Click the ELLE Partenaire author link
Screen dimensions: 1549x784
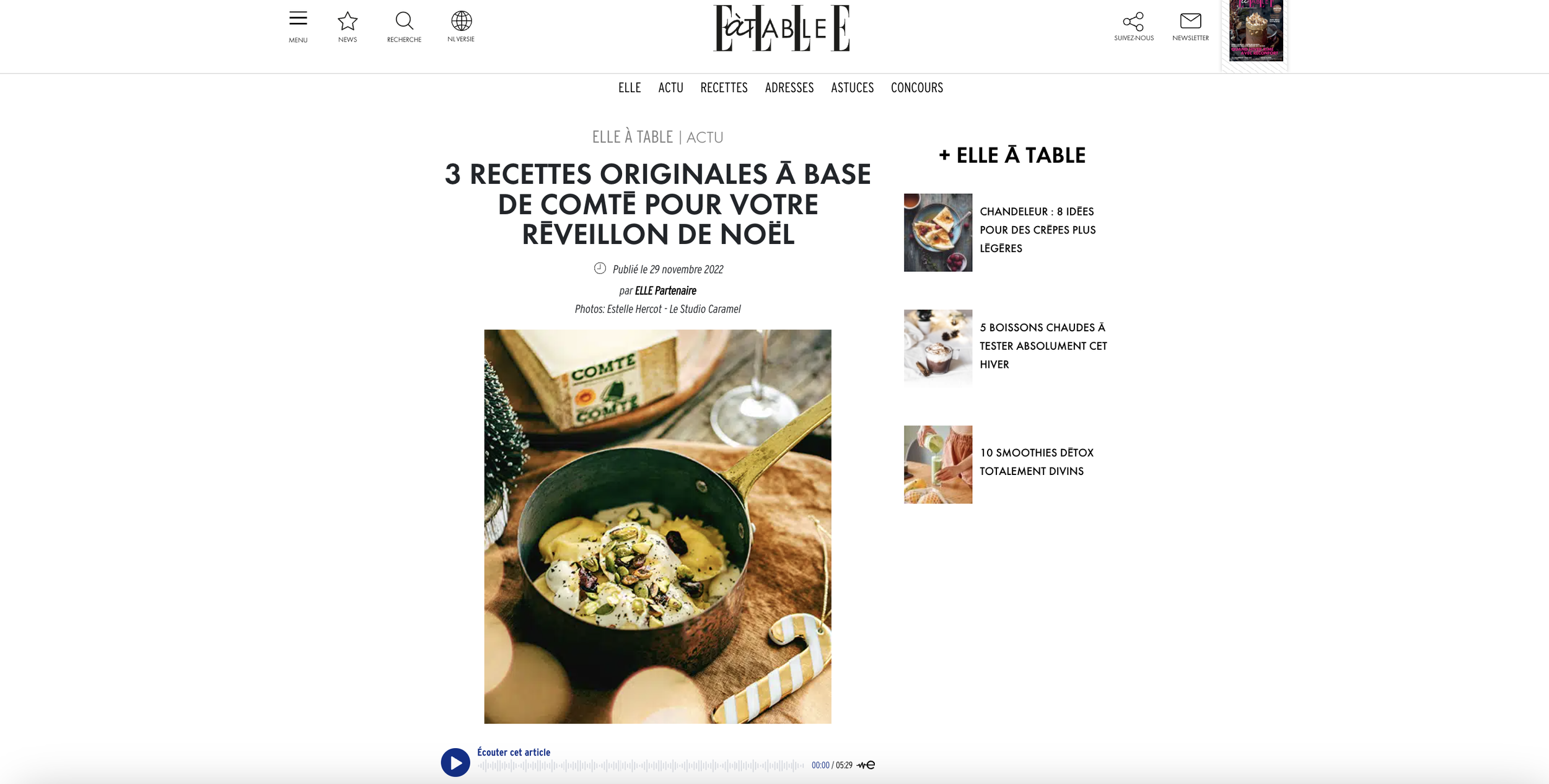pos(665,290)
